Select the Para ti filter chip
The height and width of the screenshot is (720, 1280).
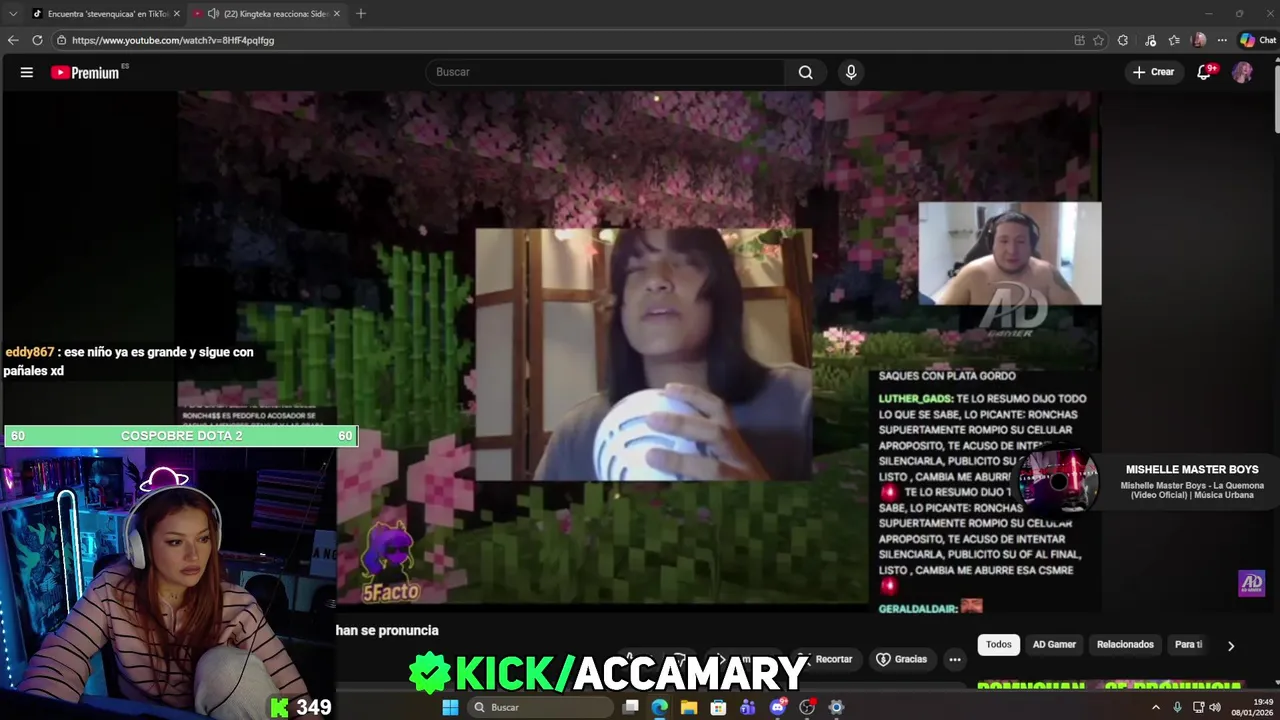(1188, 645)
